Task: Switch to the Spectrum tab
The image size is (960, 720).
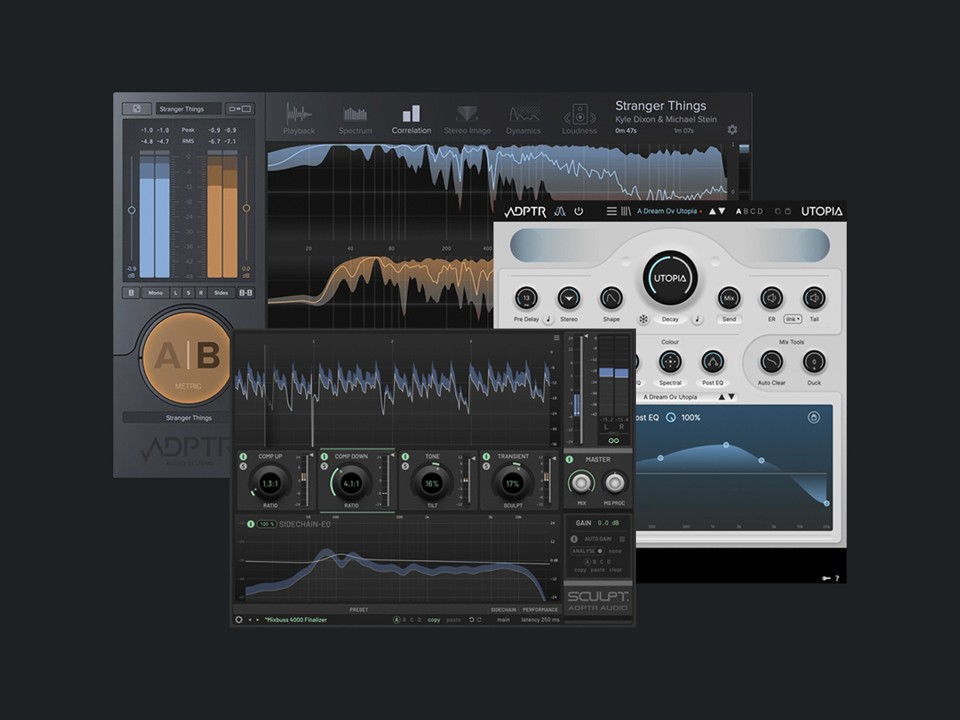Action: (x=355, y=120)
